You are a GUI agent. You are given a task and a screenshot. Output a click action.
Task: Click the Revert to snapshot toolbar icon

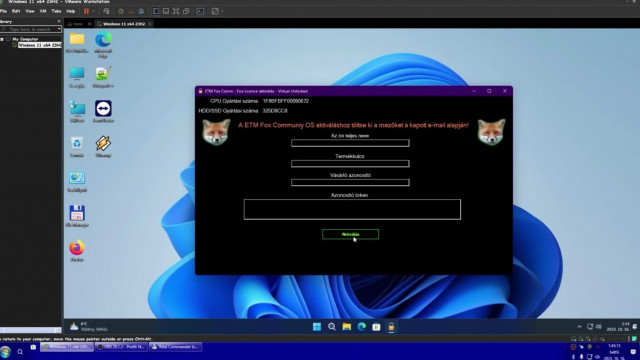pos(131,11)
